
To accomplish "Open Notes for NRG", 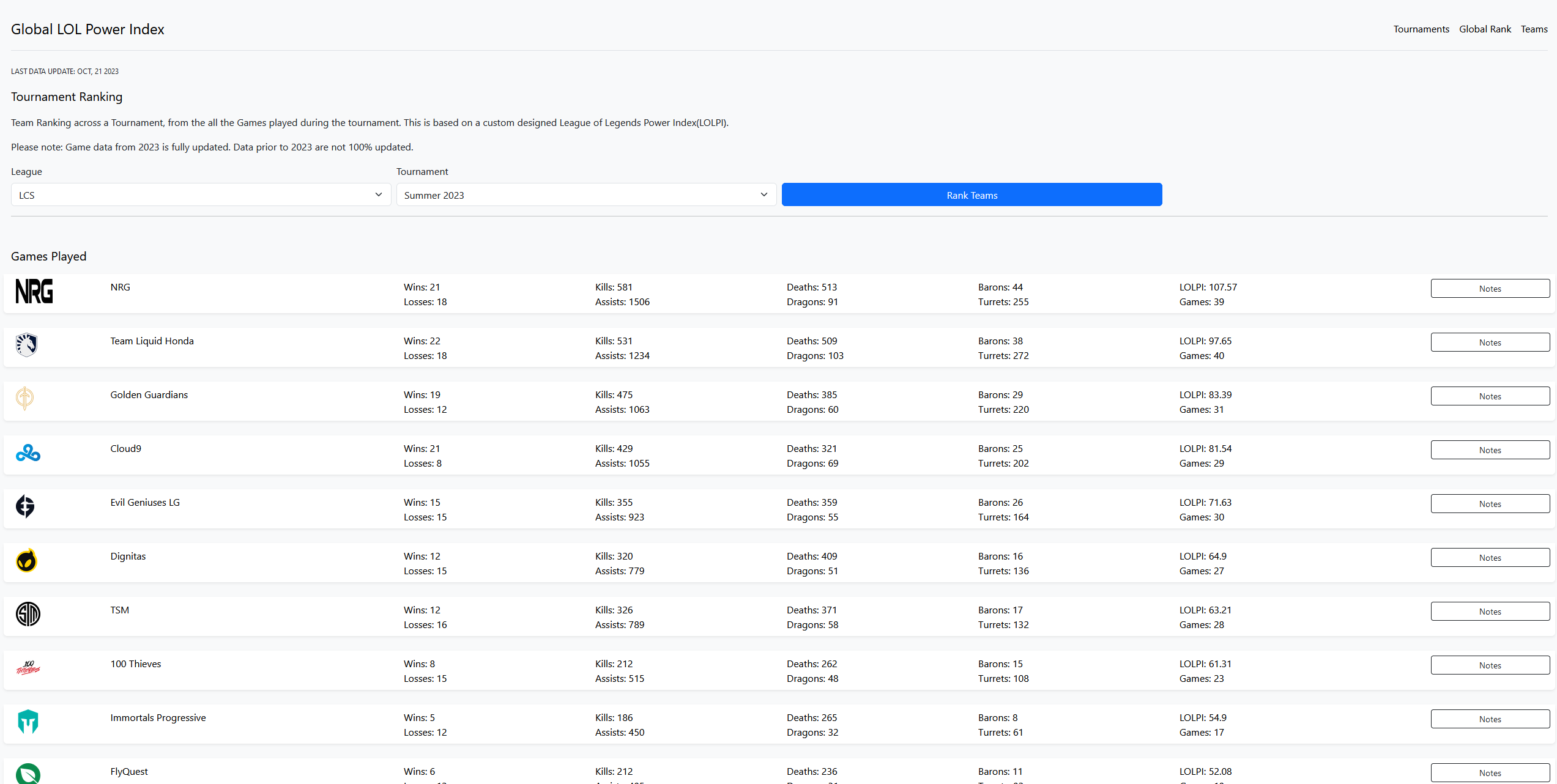I will pos(1490,289).
